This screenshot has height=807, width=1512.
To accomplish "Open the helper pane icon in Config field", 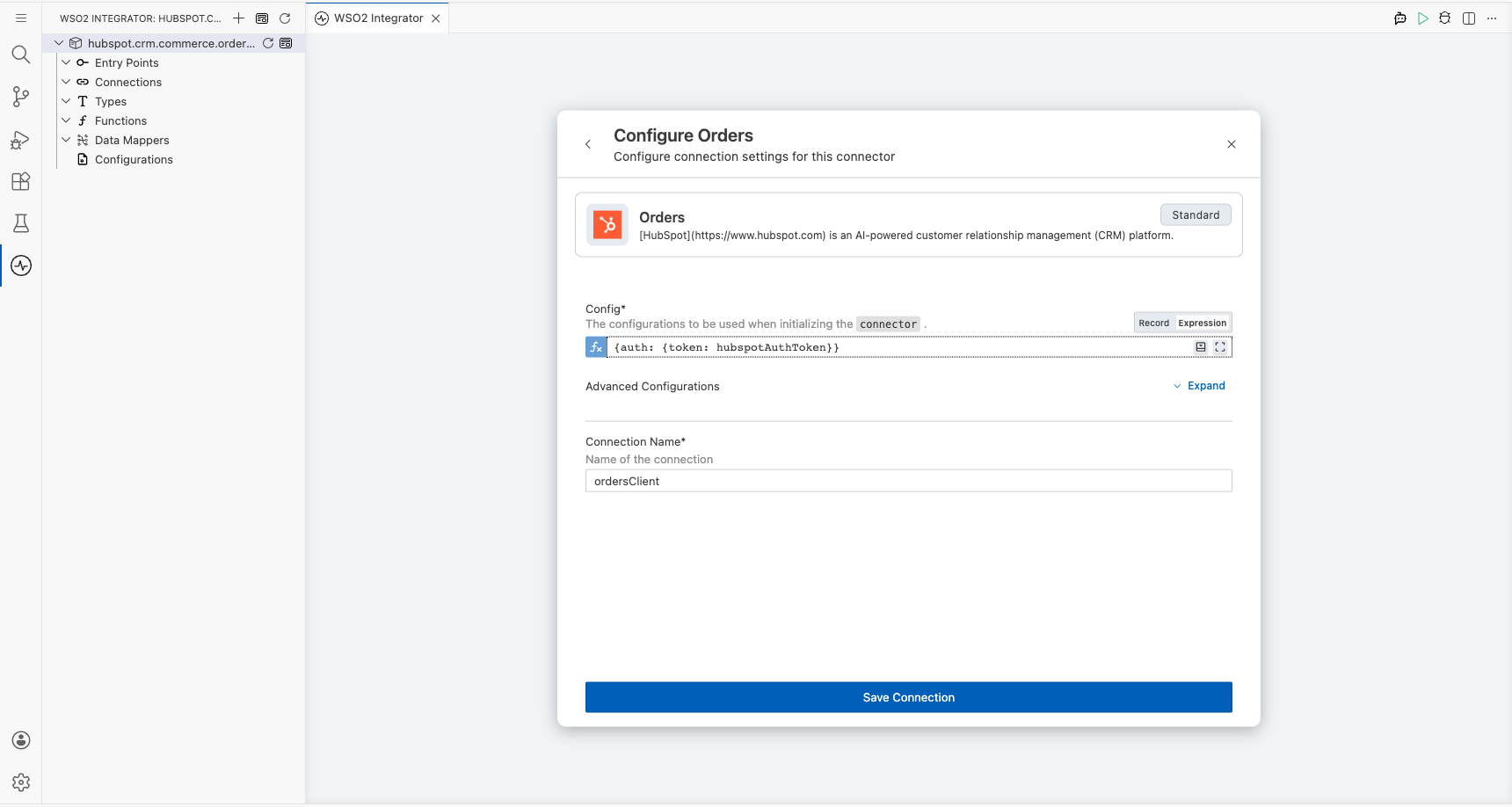I will pyautogui.click(x=1201, y=347).
